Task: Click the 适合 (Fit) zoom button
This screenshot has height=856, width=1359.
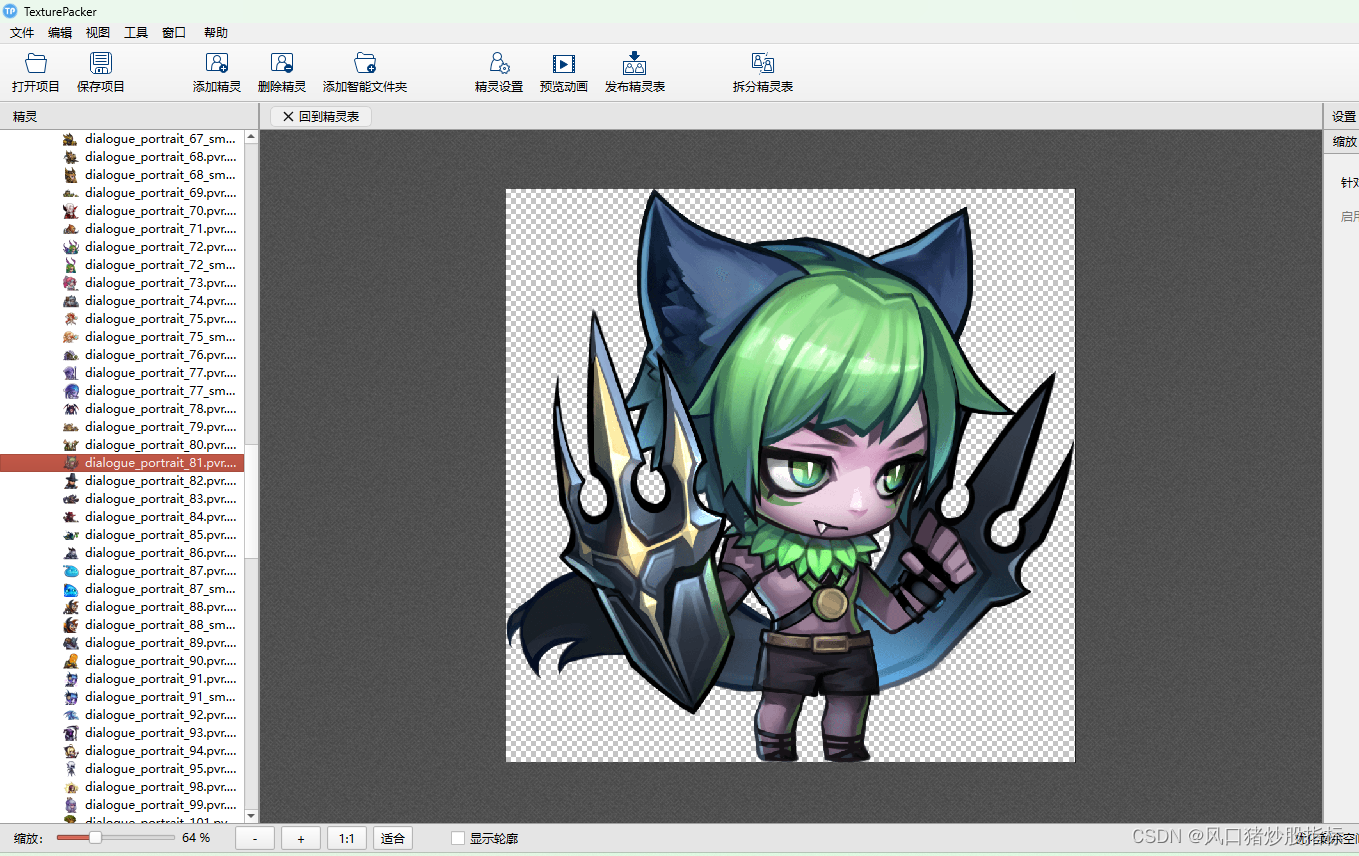Action: (x=393, y=838)
